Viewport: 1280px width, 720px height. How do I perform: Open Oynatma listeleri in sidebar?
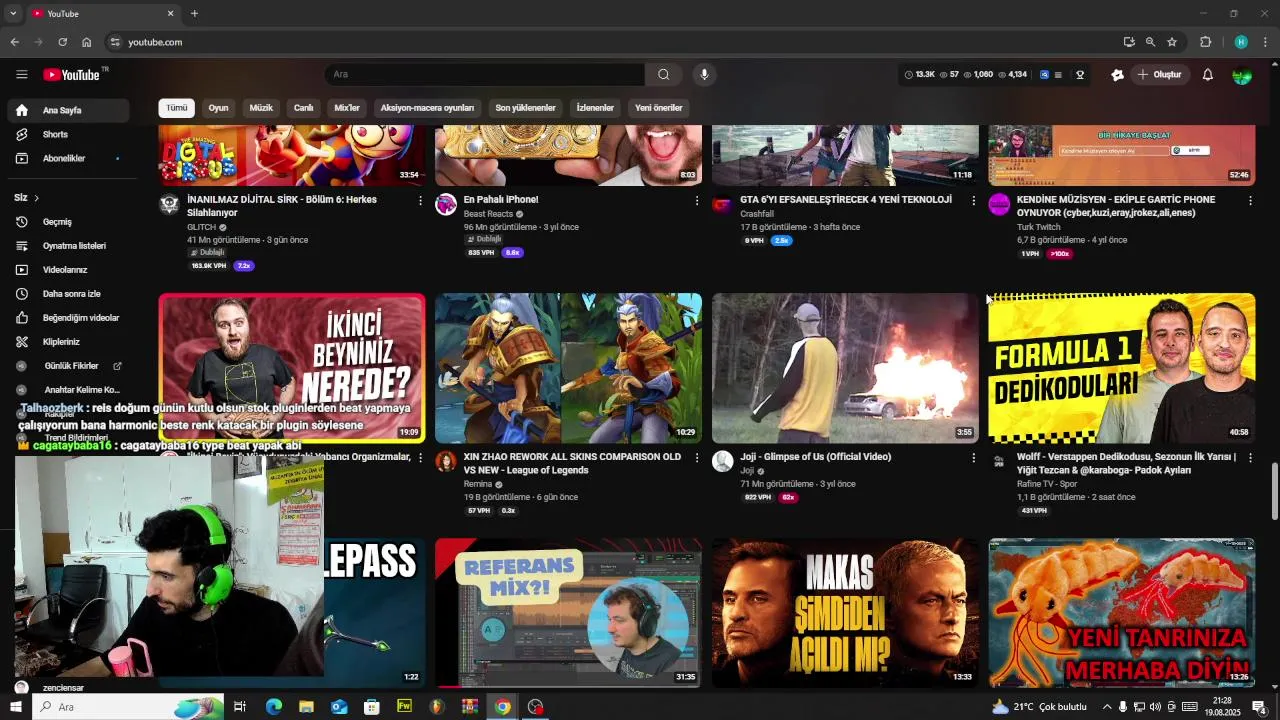click(x=68, y=246)
